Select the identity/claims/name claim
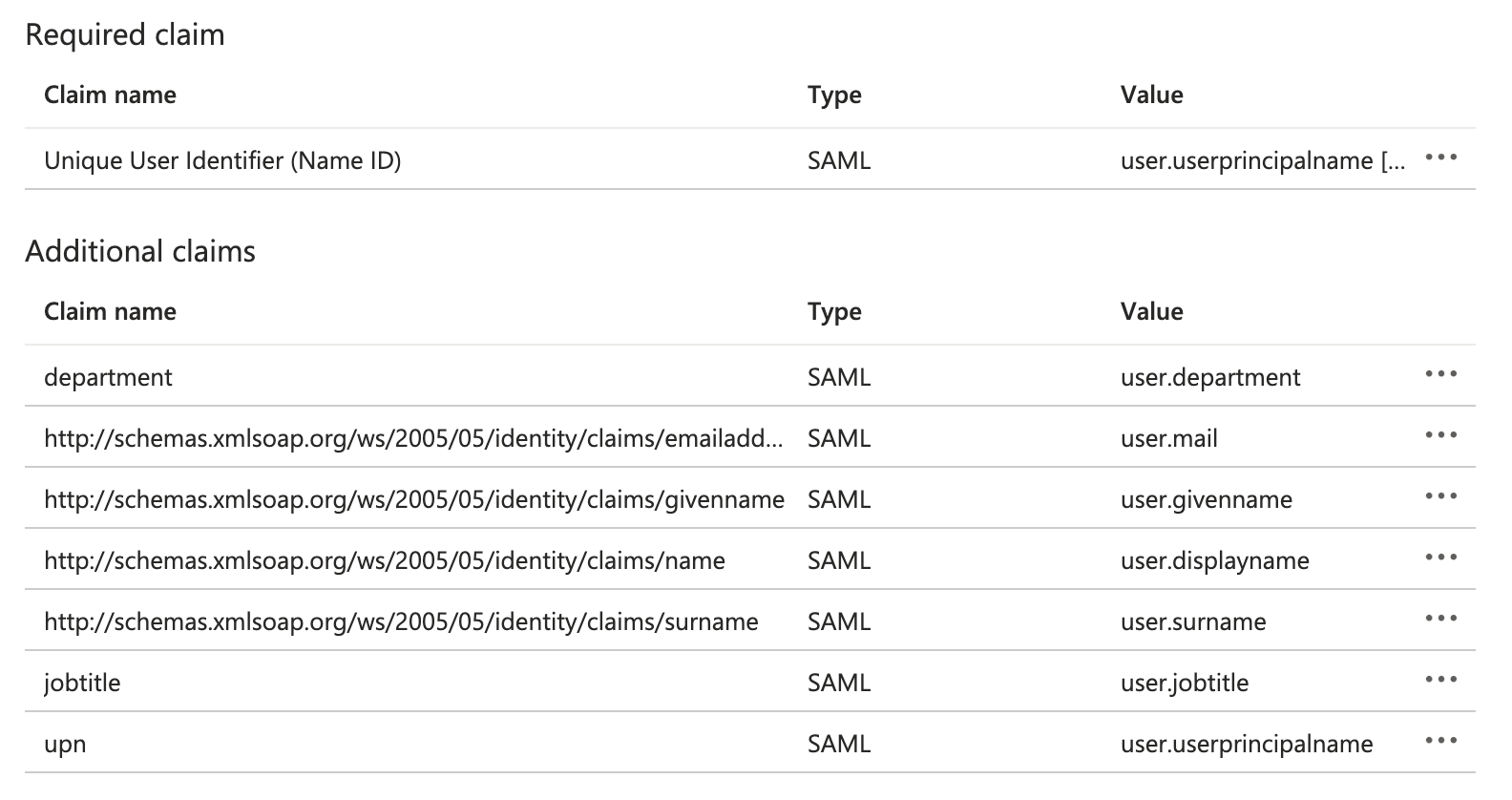Viewport: 1512px width, 800px height. point(385,560)
